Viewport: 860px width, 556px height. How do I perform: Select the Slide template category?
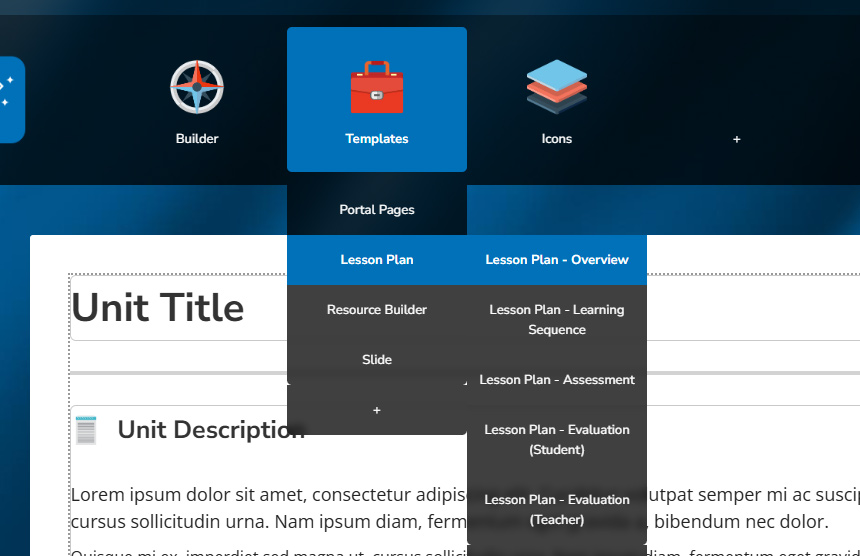376,360
